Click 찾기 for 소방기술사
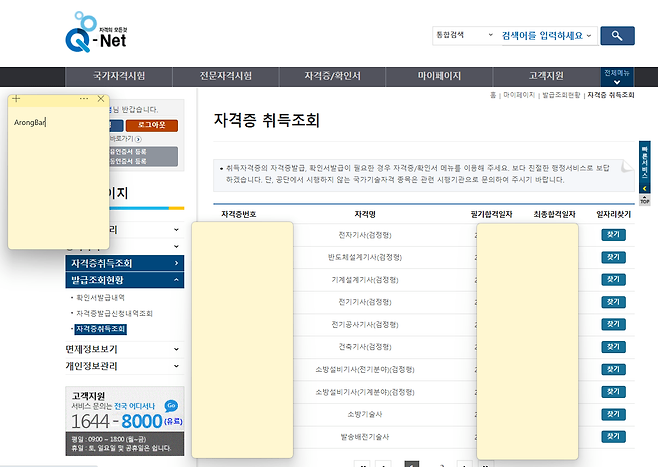Viewport: 658px width, 467px height. [x=613, y=415]
